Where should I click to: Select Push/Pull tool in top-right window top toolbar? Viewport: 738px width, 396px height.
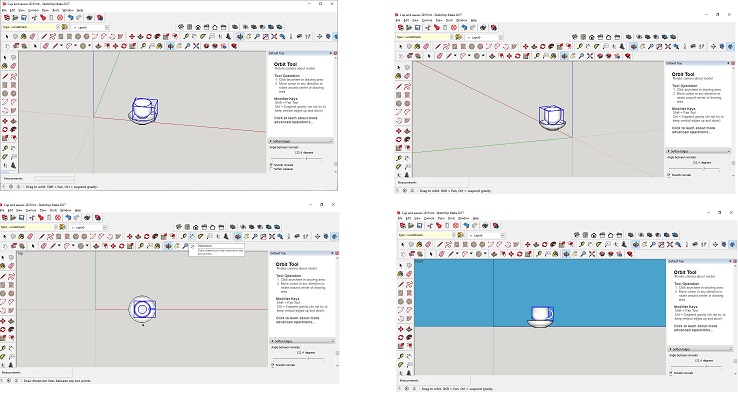click(534, 47)
